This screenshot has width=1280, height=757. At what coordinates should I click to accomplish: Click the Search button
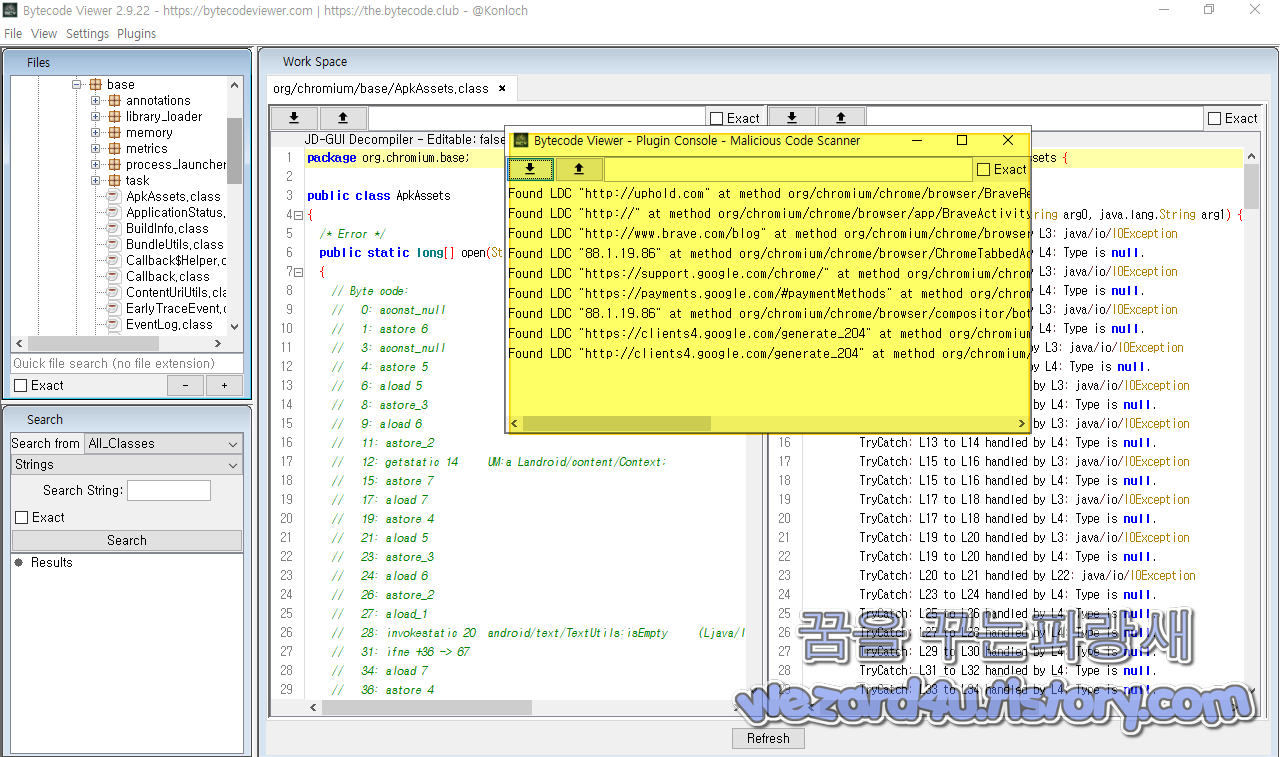point(127,540)
